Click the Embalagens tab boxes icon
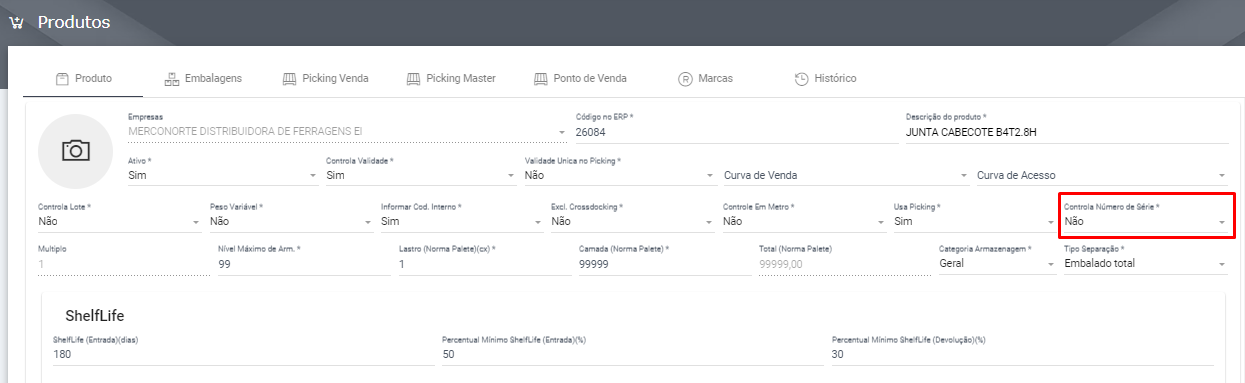The height and width of the screenshot is (383, 1245). coord(171,78)
